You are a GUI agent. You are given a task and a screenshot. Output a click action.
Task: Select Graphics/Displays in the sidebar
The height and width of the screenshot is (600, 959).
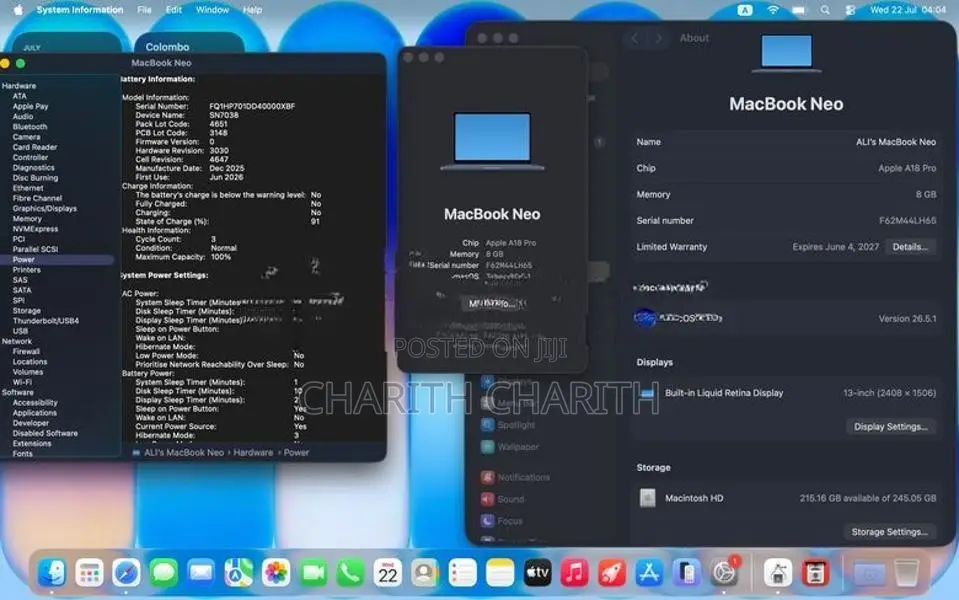45,209
